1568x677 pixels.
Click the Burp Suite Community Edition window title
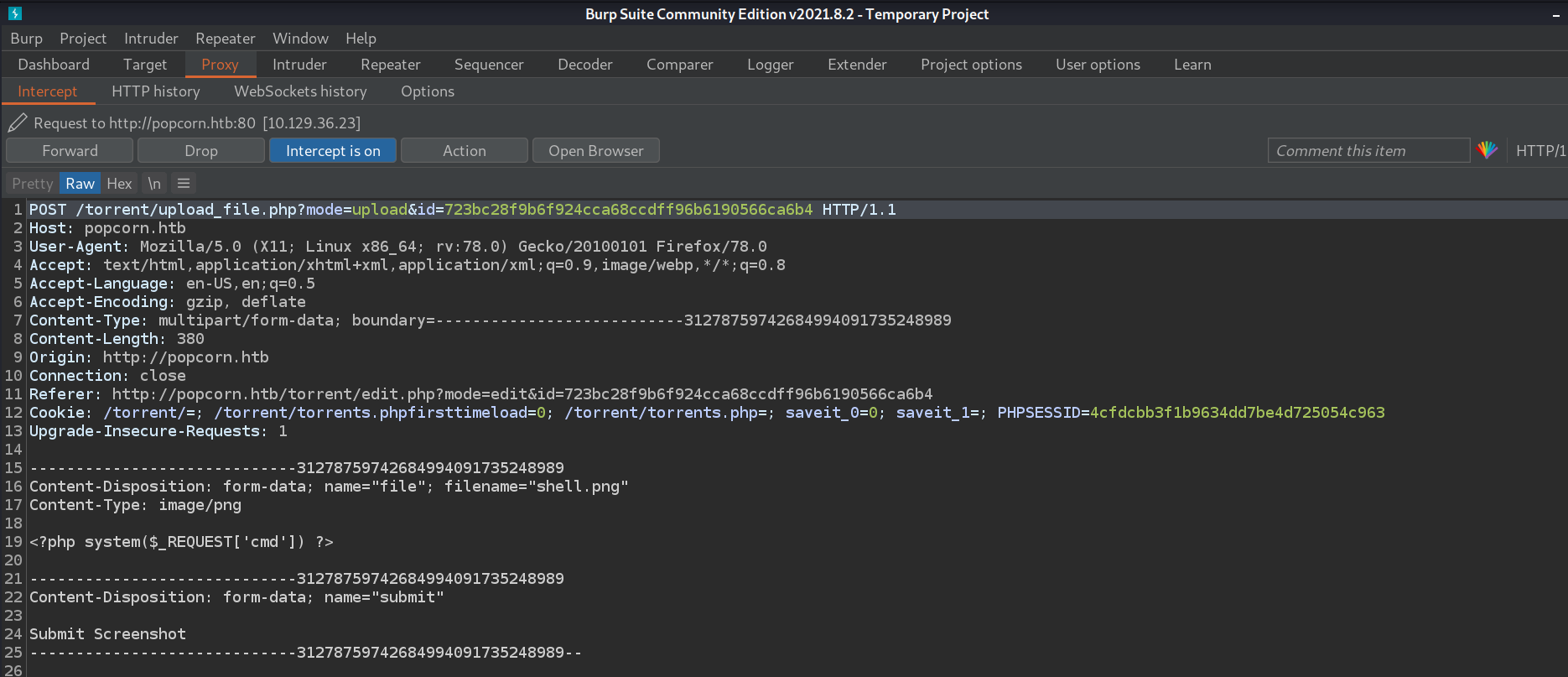(787, 14)
